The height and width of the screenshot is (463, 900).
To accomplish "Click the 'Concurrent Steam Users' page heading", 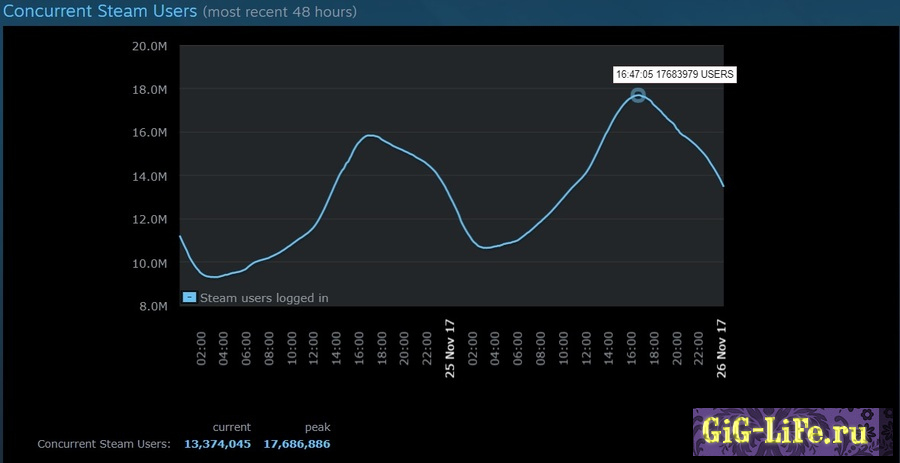I will [99, 12].
